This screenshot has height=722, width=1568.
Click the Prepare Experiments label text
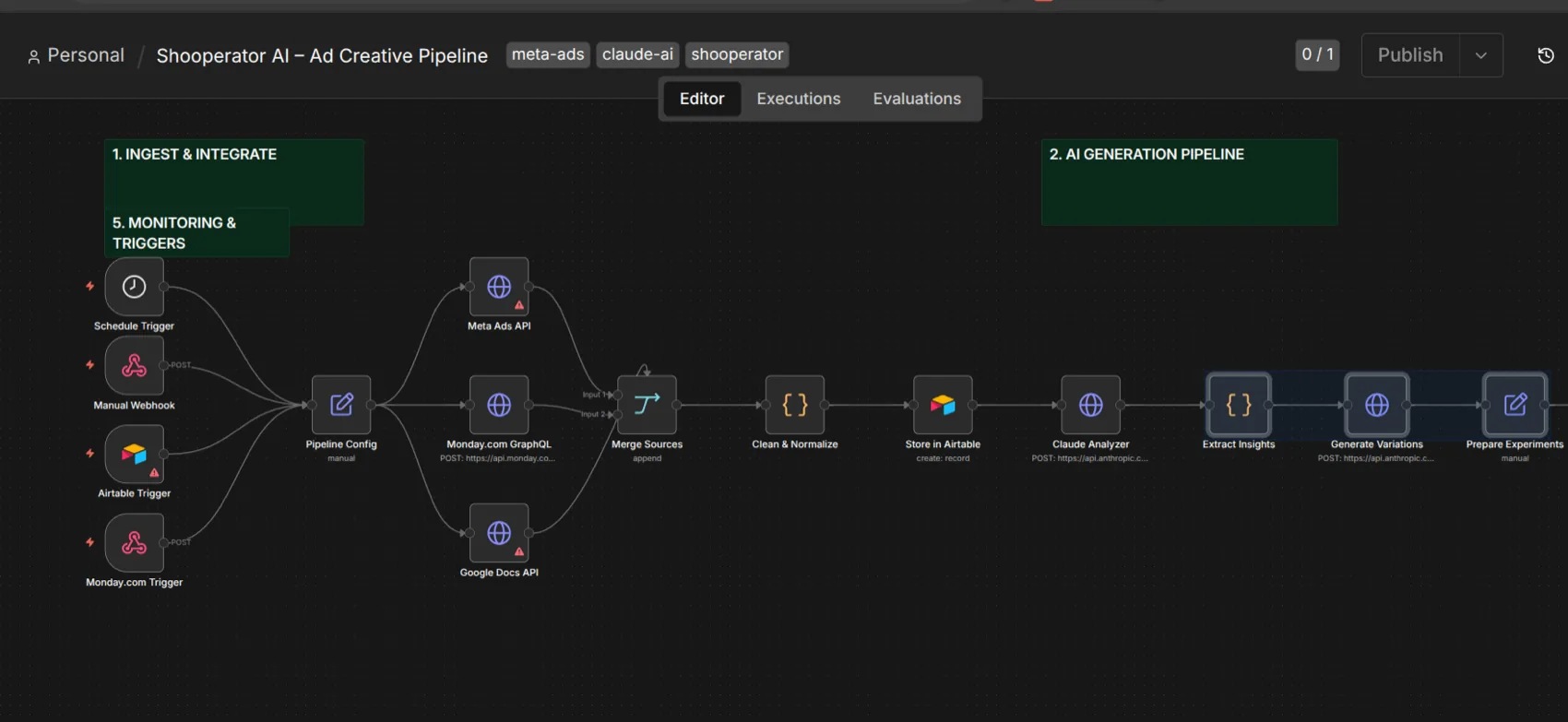coord(1515,444)
